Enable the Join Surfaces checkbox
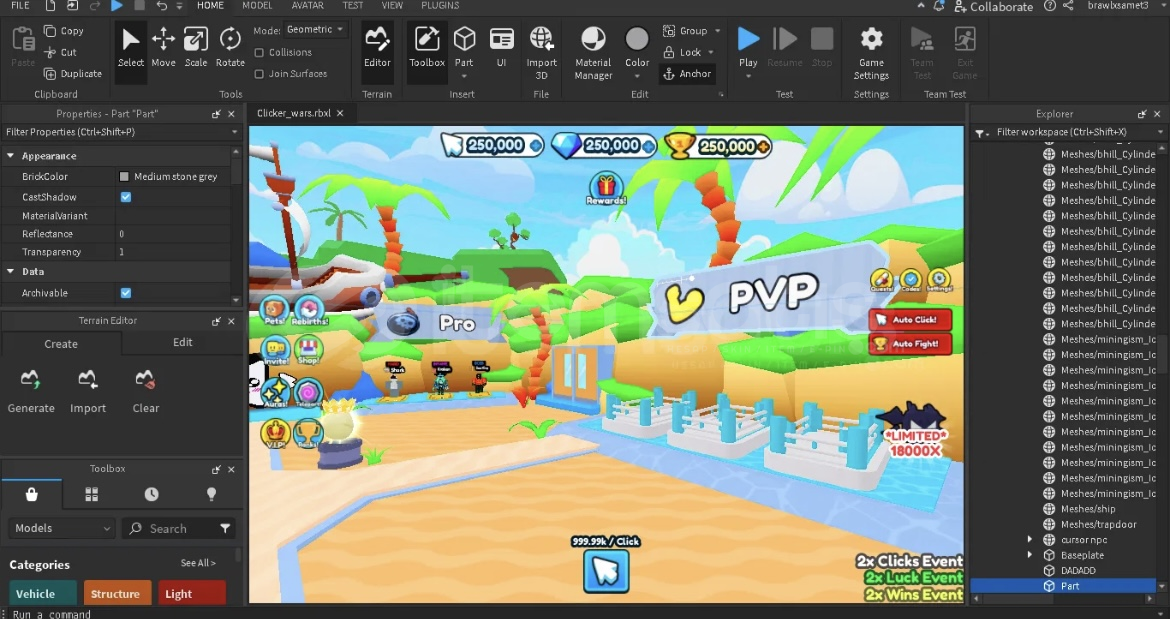The image size is (1170, 619). click(x=259, y=74)
